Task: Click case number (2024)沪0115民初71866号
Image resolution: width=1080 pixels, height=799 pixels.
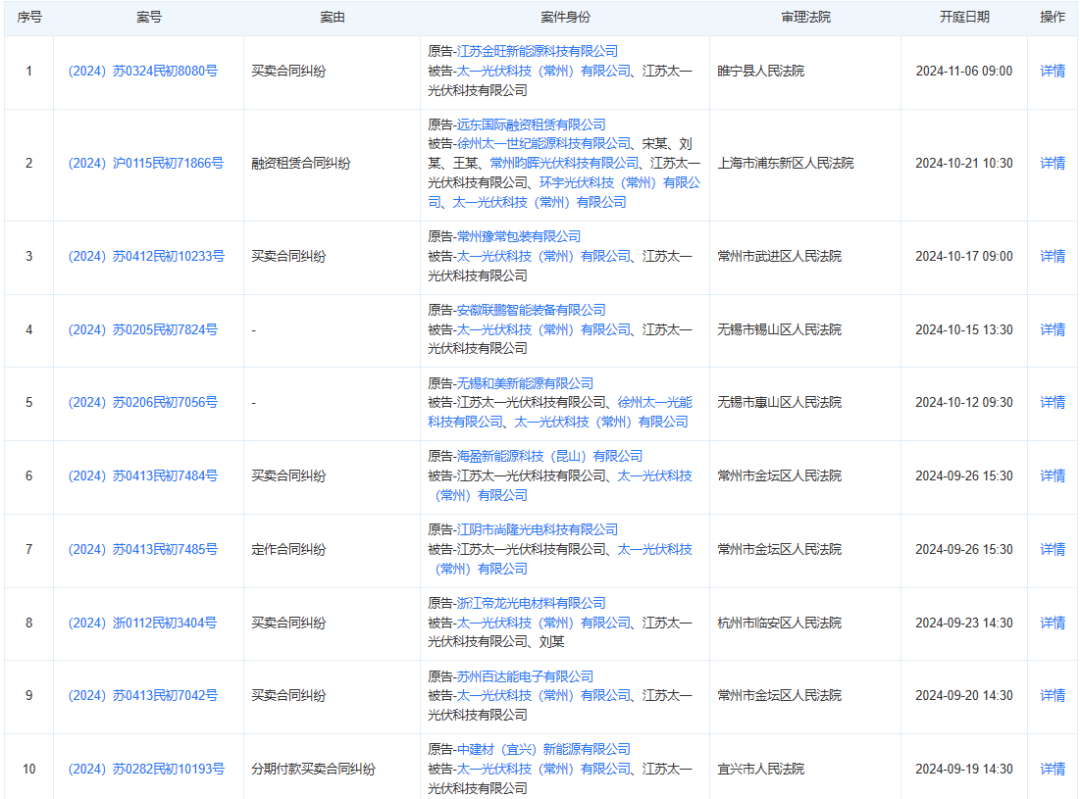Action: (x=146, y=163)
